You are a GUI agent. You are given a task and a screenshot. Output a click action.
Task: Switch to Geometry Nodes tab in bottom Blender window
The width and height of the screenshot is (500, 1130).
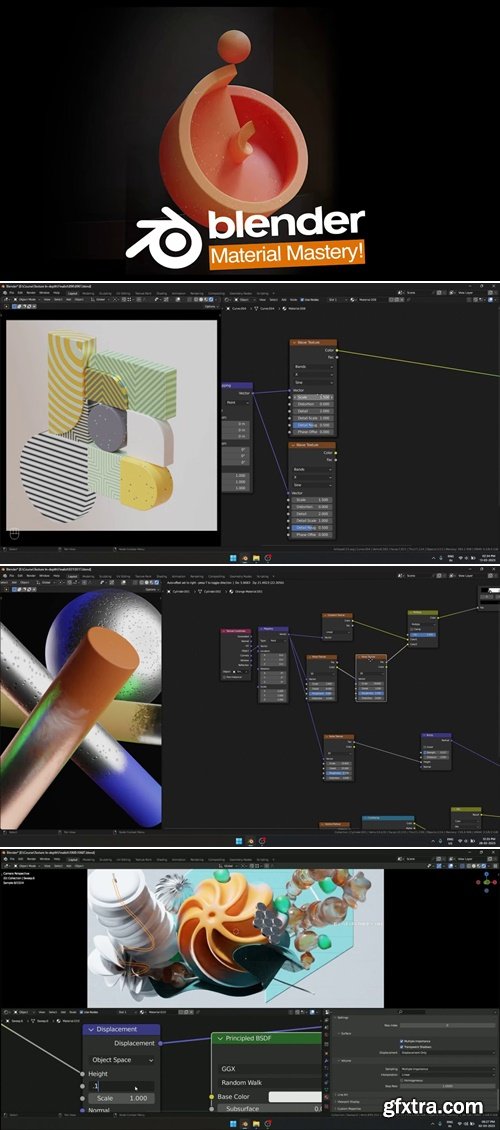240,859
